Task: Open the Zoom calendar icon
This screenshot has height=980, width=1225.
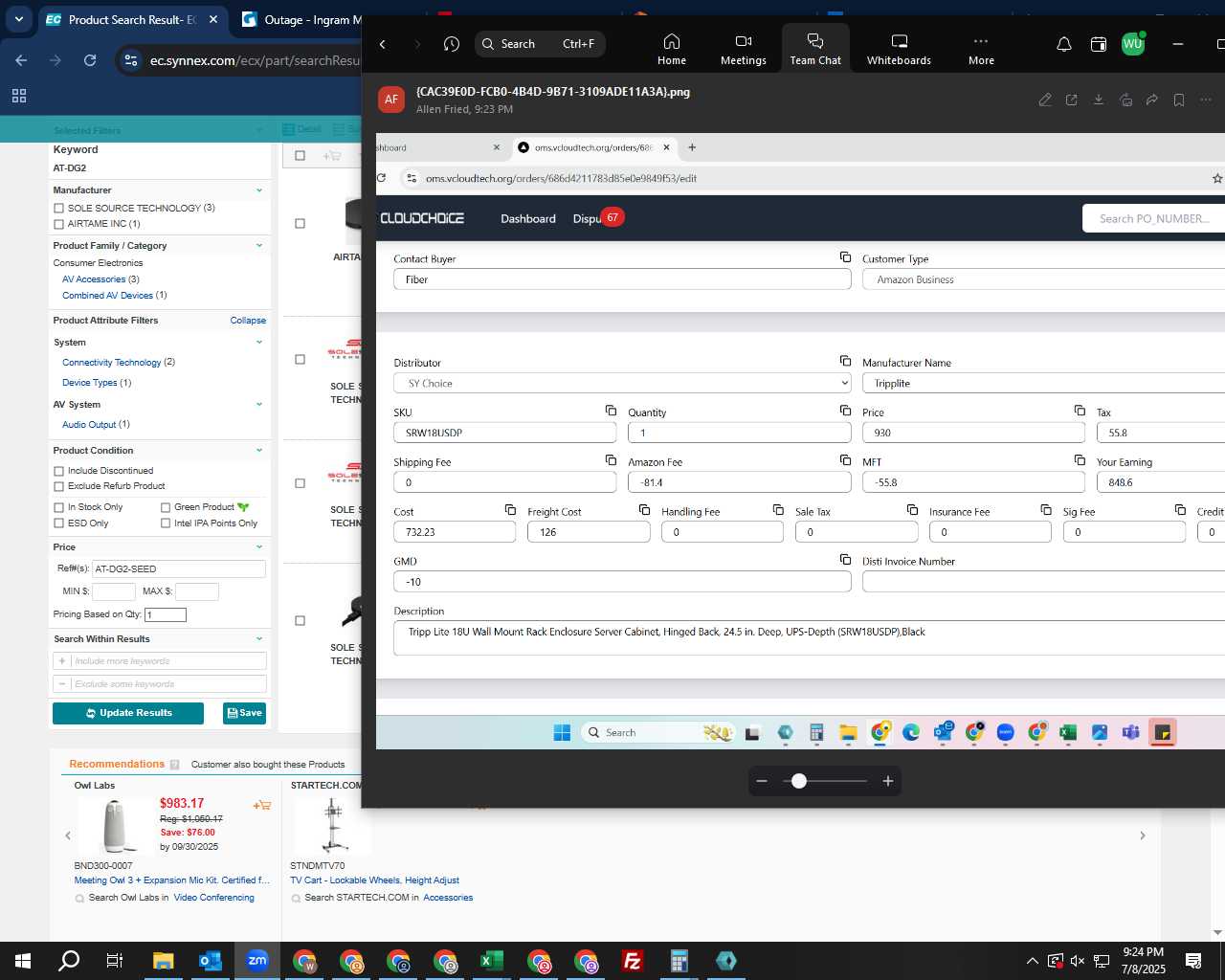Action: coord(1098,44)
